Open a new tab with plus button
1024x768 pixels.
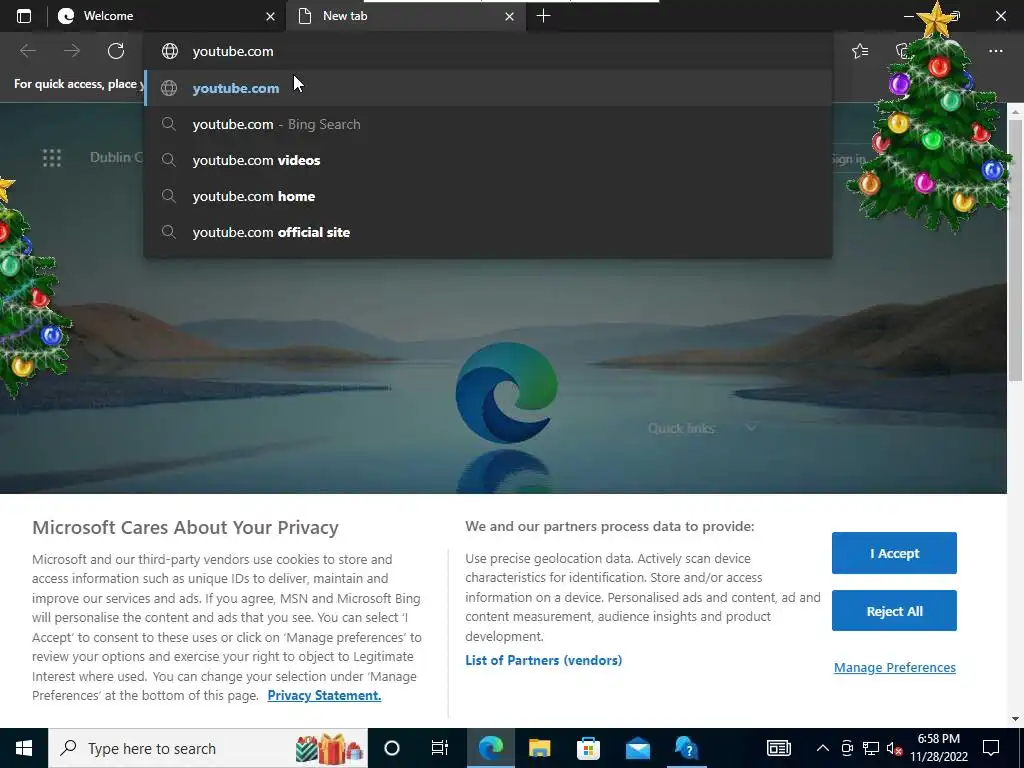(x=543, y=16)
